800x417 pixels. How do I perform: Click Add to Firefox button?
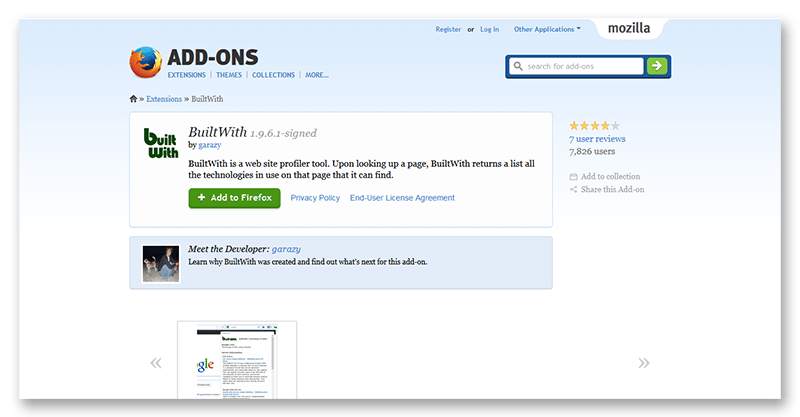coord(234,198)
